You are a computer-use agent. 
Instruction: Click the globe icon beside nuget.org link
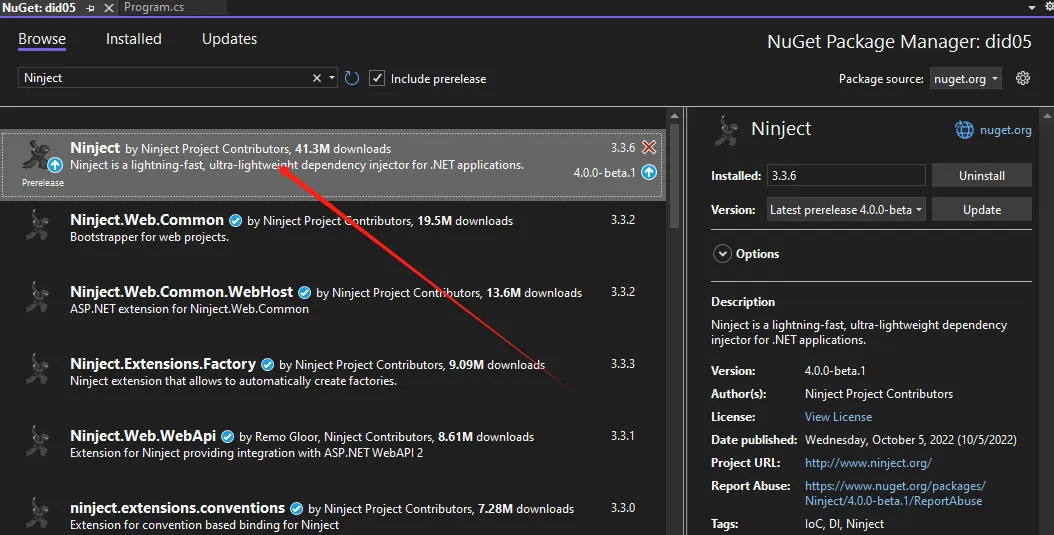click(x=964, y=130)
